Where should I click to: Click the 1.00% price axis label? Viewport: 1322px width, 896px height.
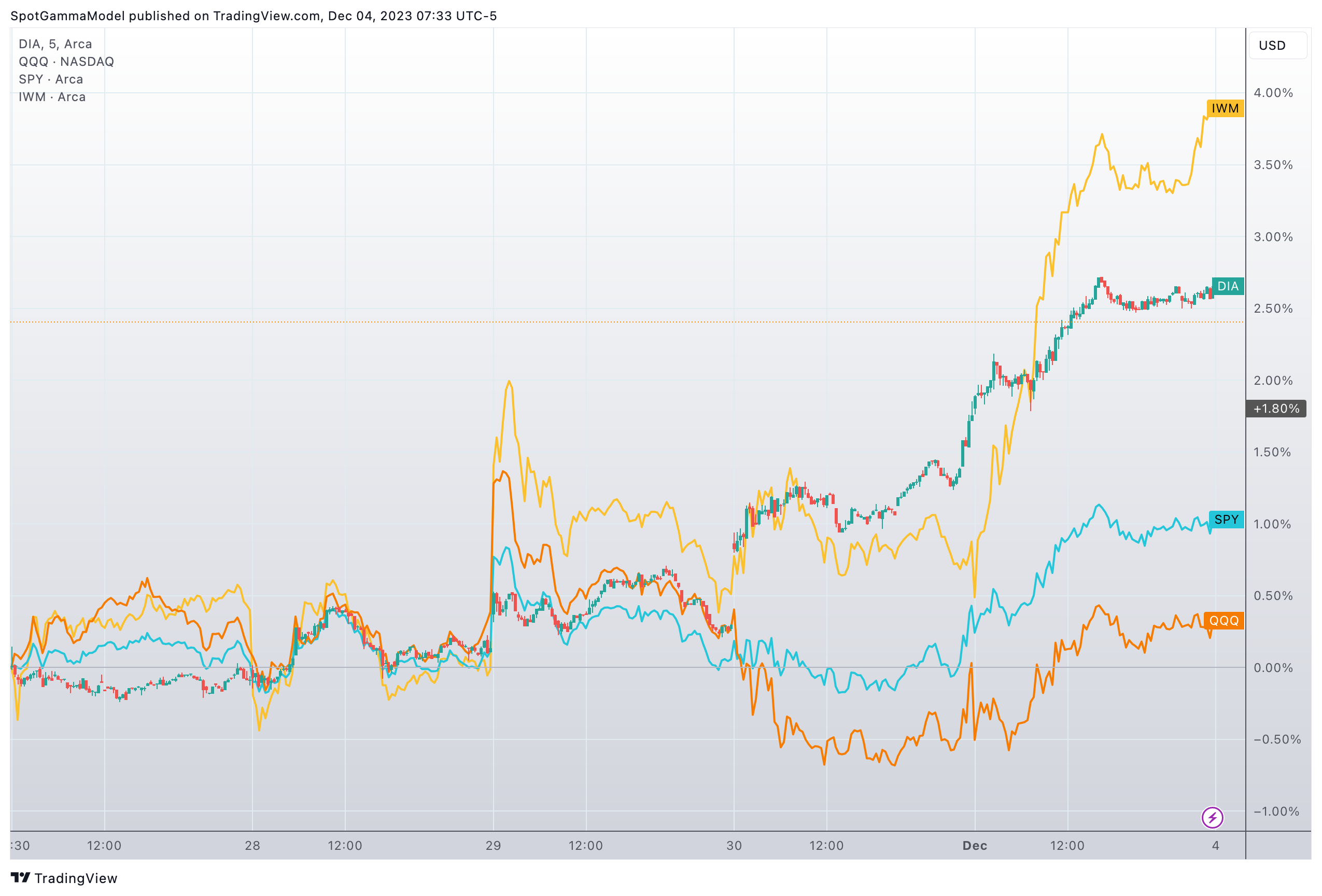tap(1273, 524)
